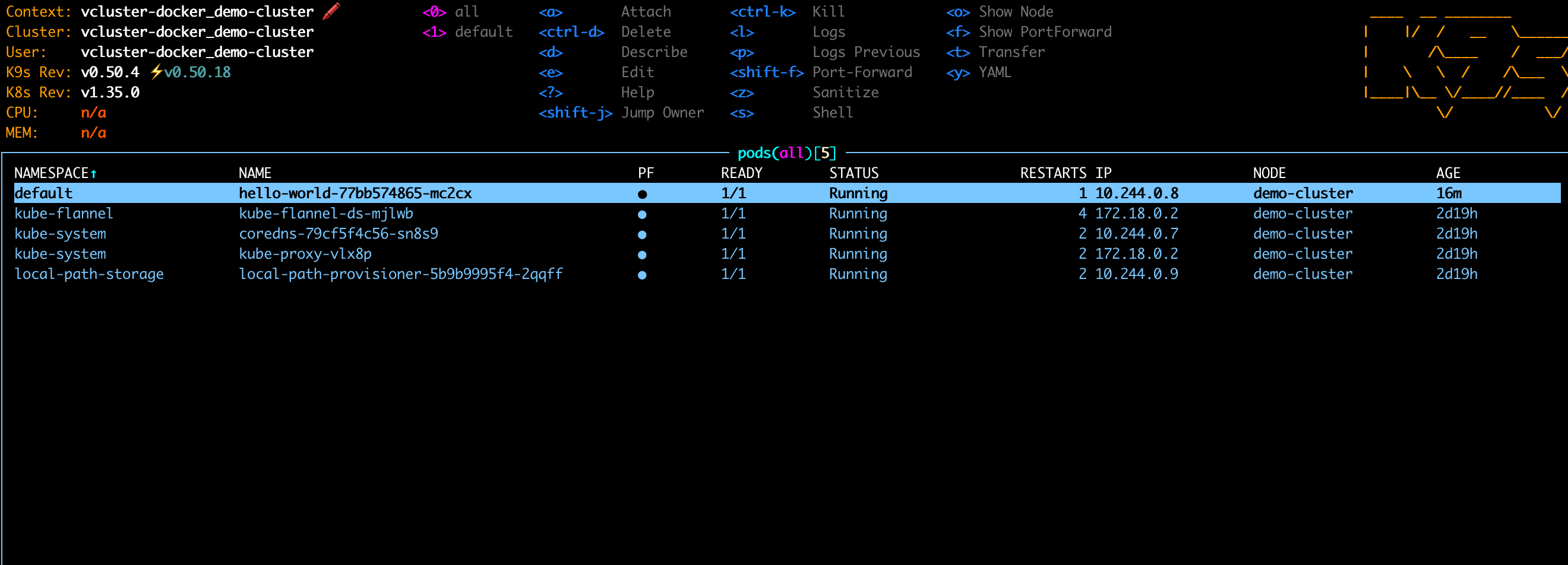Click Running status of coredns pod
The width and height of the screenshot is (1568, 565).
point(858,234)
